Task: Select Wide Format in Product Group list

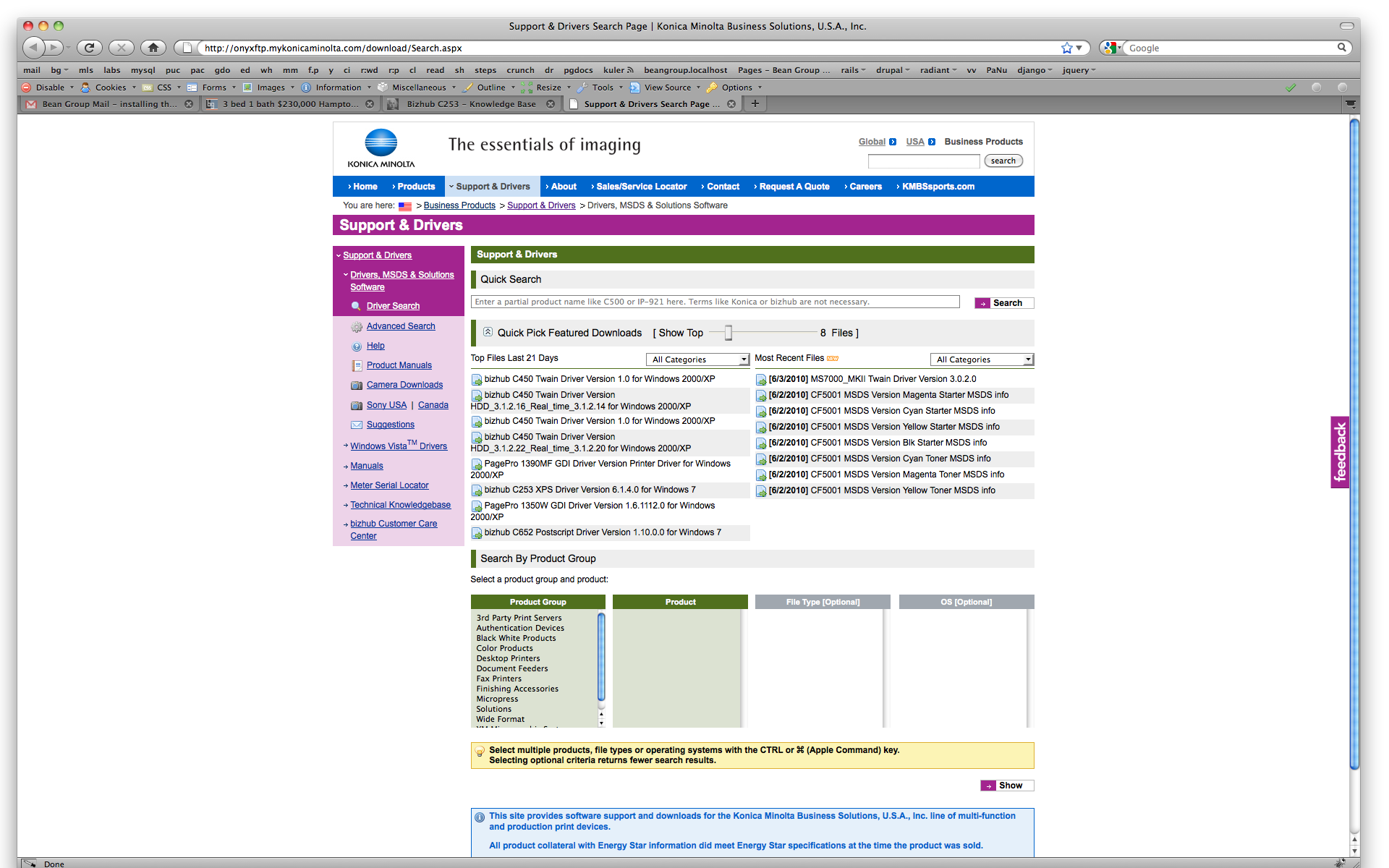Action: (501, 720)
